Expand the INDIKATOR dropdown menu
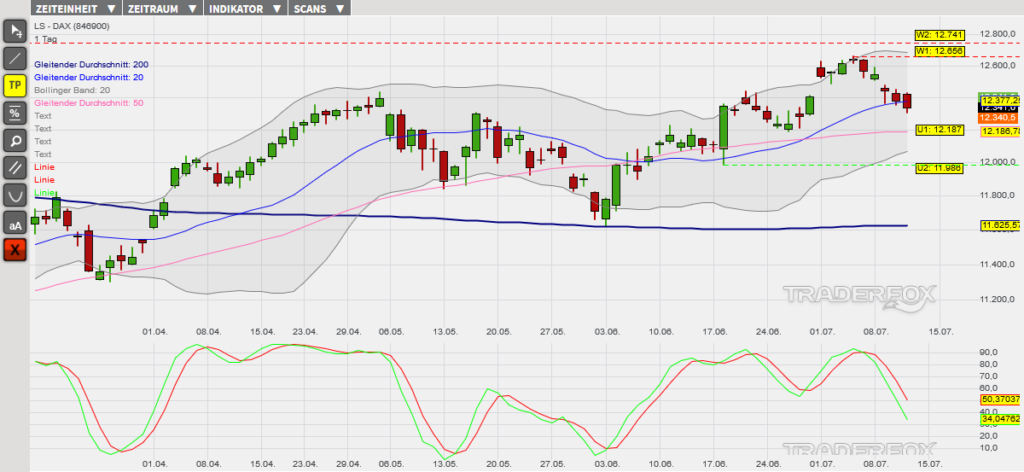The width and height of the screenshot is (1024, 472). (246, 8)
